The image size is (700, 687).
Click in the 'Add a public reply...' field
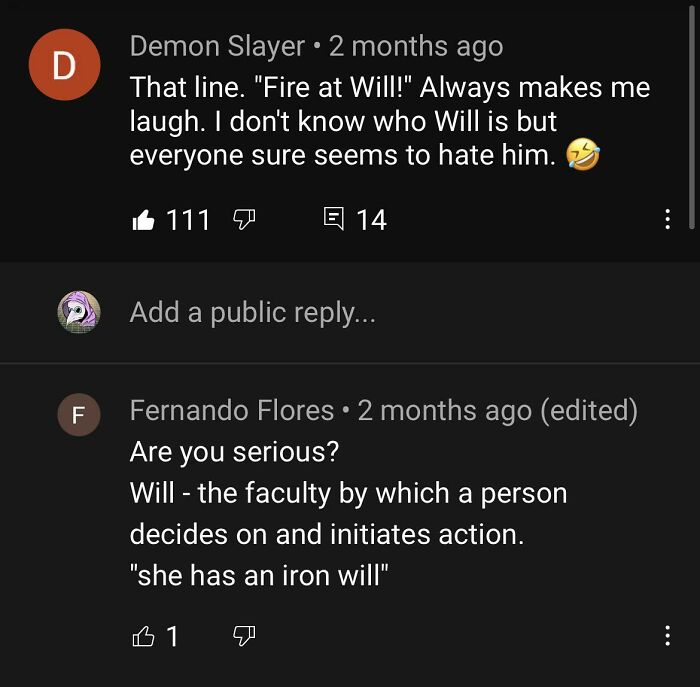click(x=253, y=312)
